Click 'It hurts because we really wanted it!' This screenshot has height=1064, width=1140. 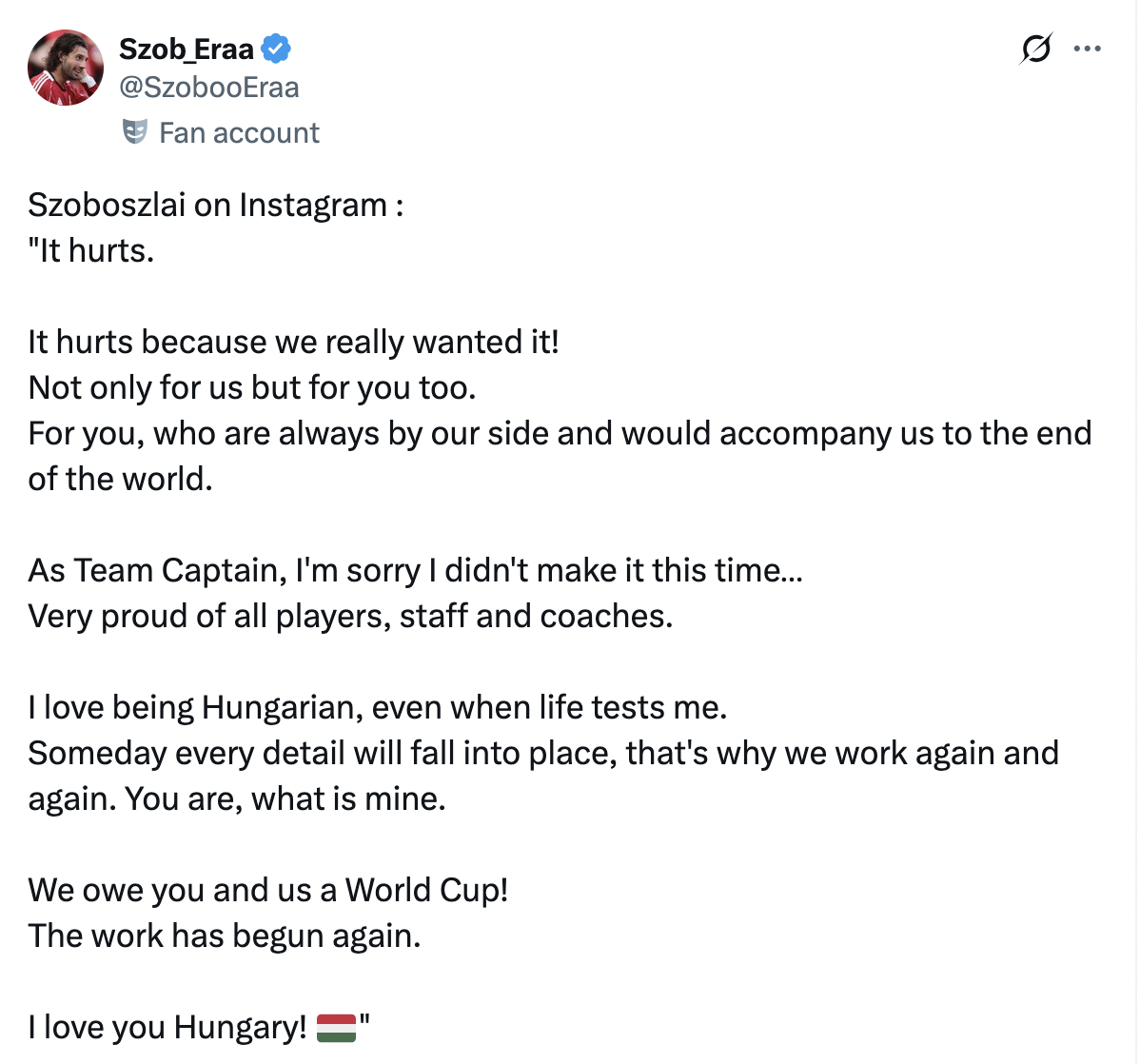point(294,342)
